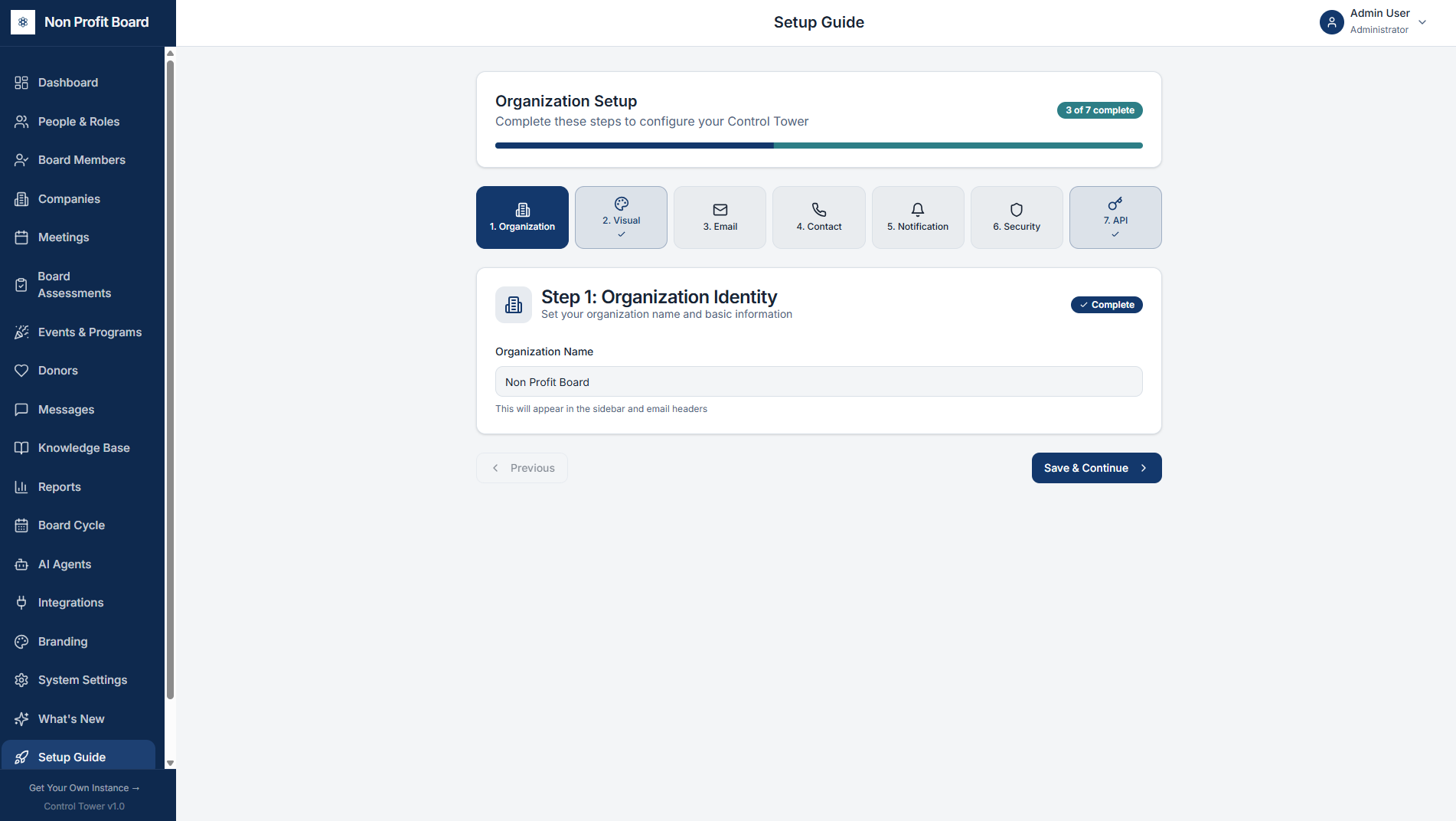This screenshot has height=821, width=1456.
Task: Click the sidebar scroll down arrow
Action: click(170, 764)
